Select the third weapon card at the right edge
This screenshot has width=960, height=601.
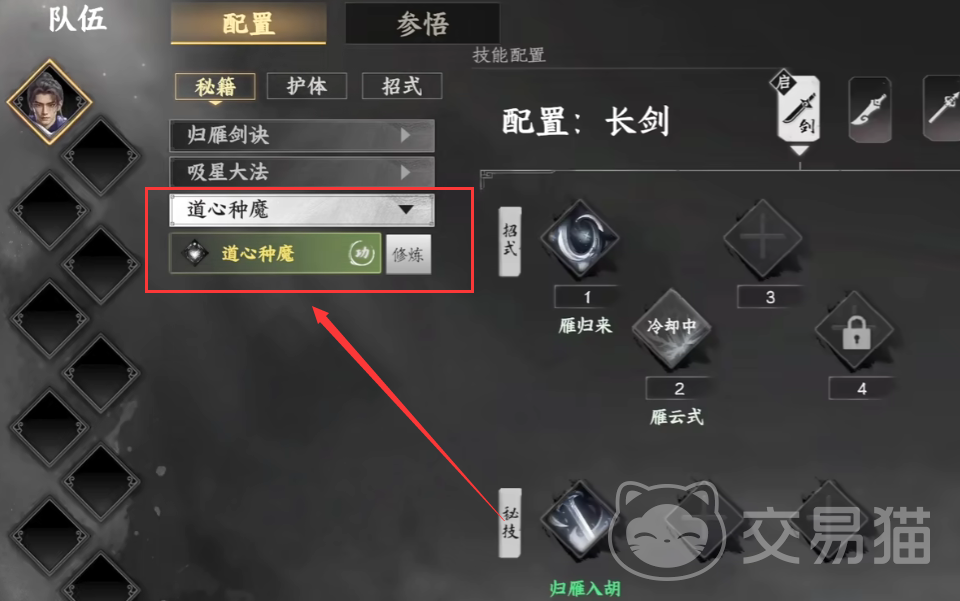(942, 108)
